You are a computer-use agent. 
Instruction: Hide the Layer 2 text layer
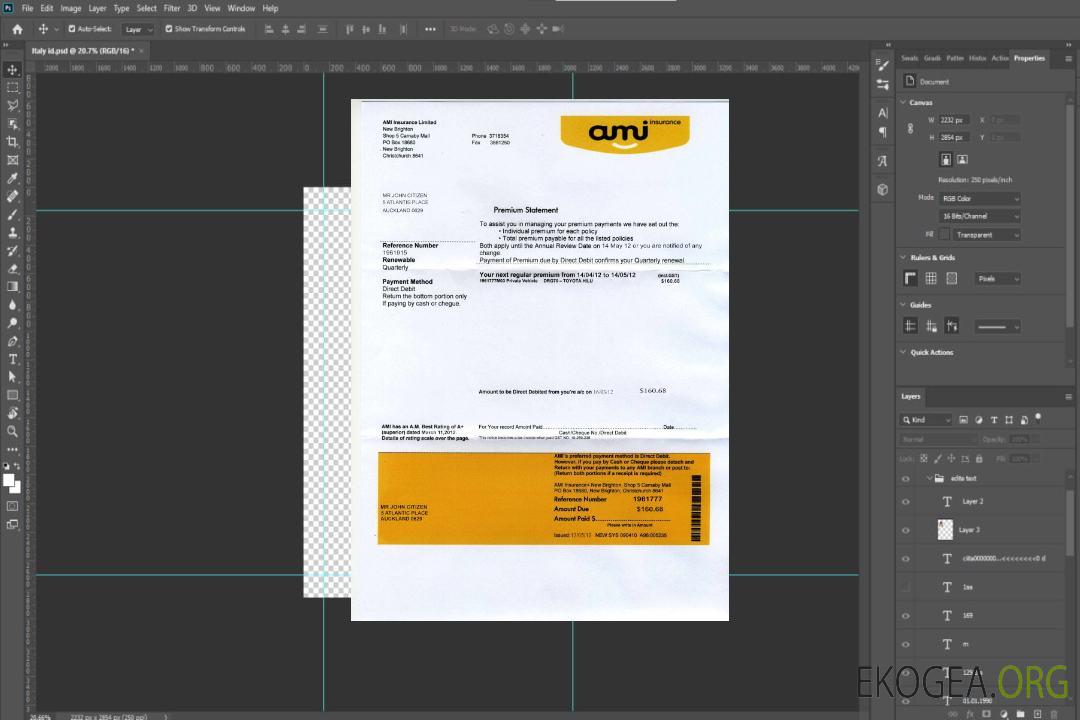pos(905,502)
